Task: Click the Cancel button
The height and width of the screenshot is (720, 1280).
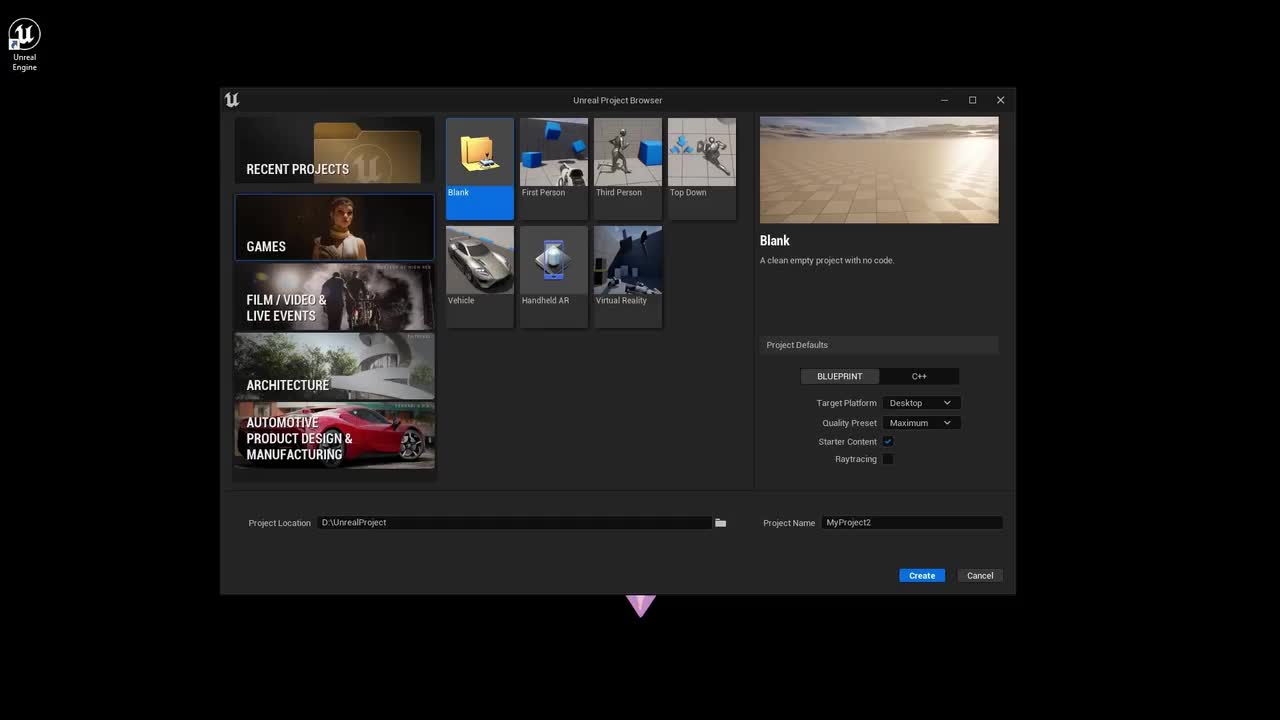Action: [x=980, y=575]
